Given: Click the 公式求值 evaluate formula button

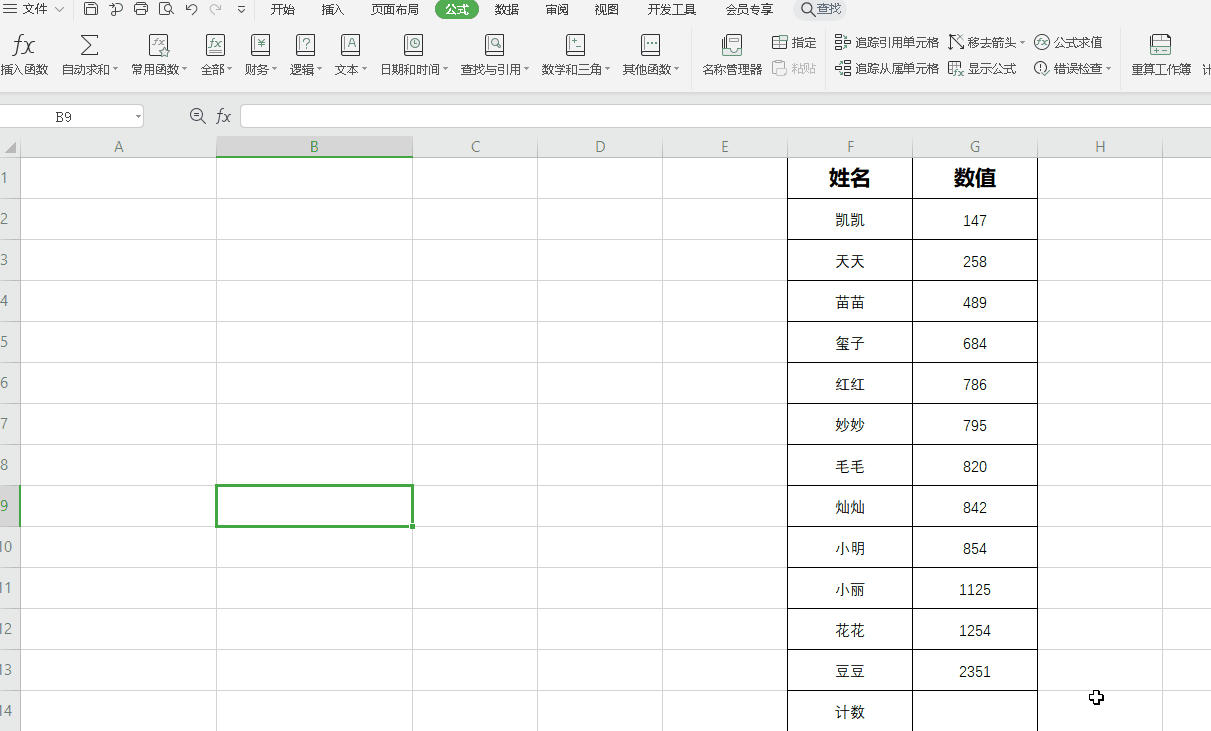Looking at the screenshot, I should 1069,42.
